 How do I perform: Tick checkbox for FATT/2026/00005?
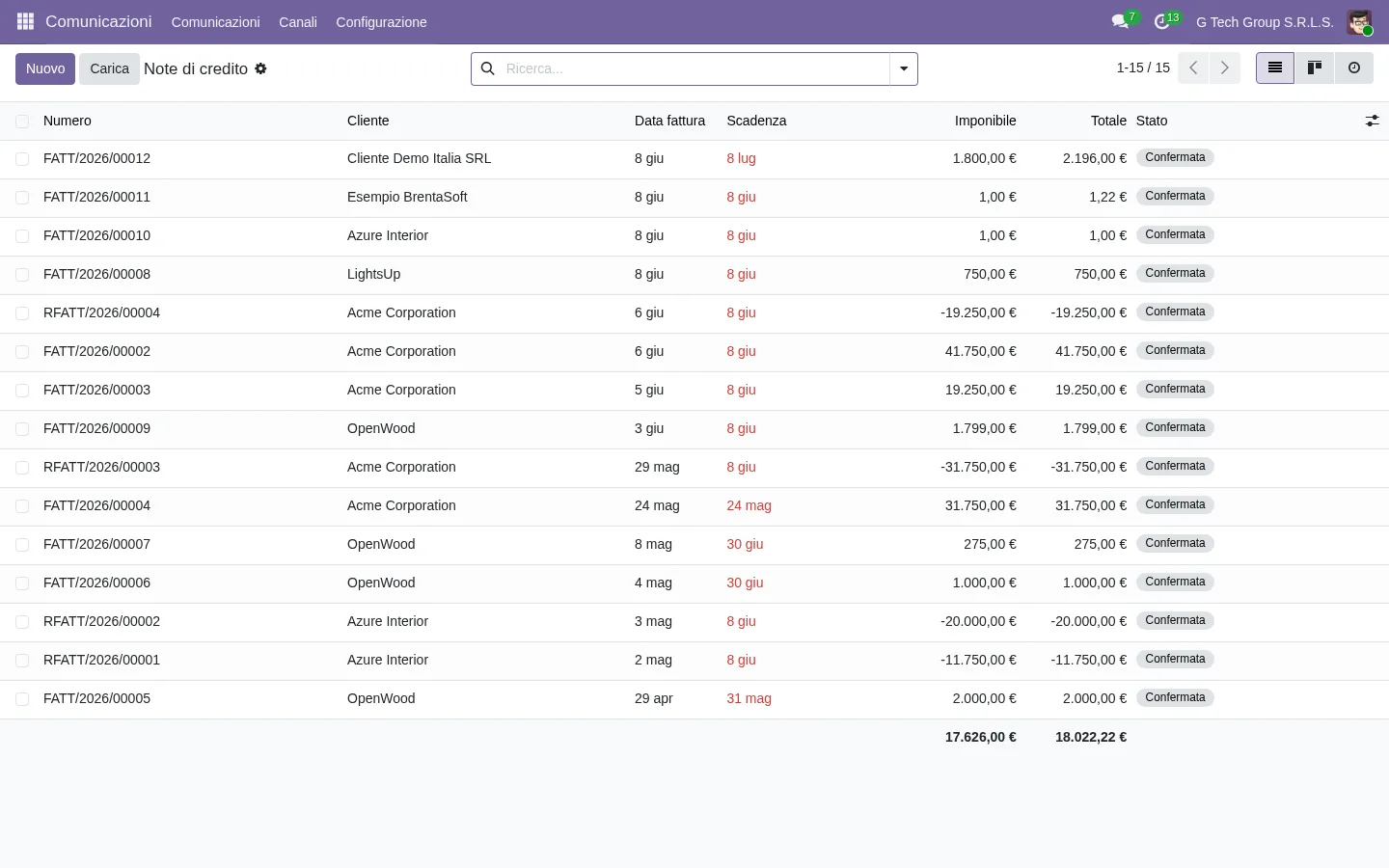(x=22, y=699)
